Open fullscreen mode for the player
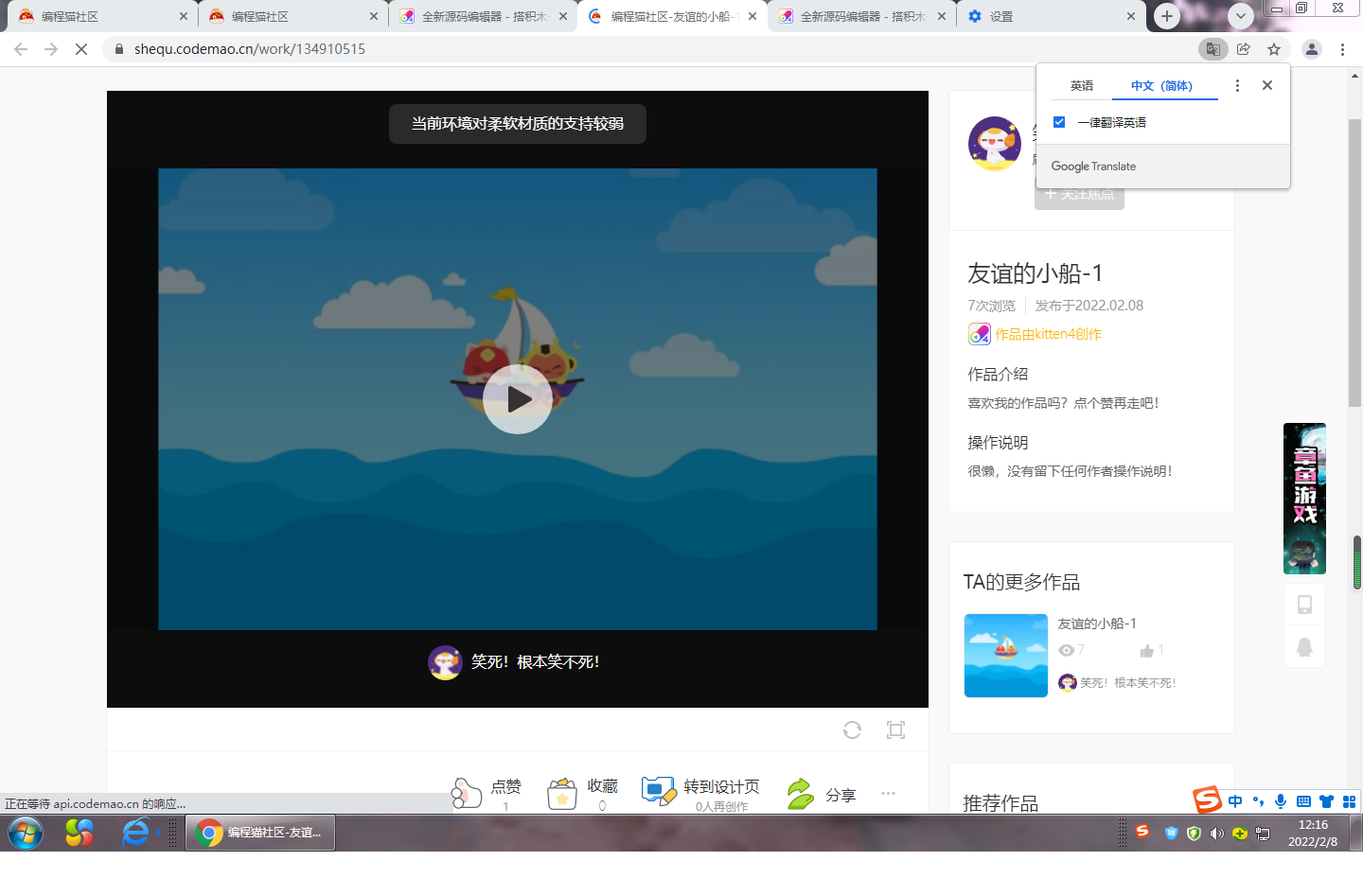Viewport: 1363px width, 896px height. [x=895, y=729]
